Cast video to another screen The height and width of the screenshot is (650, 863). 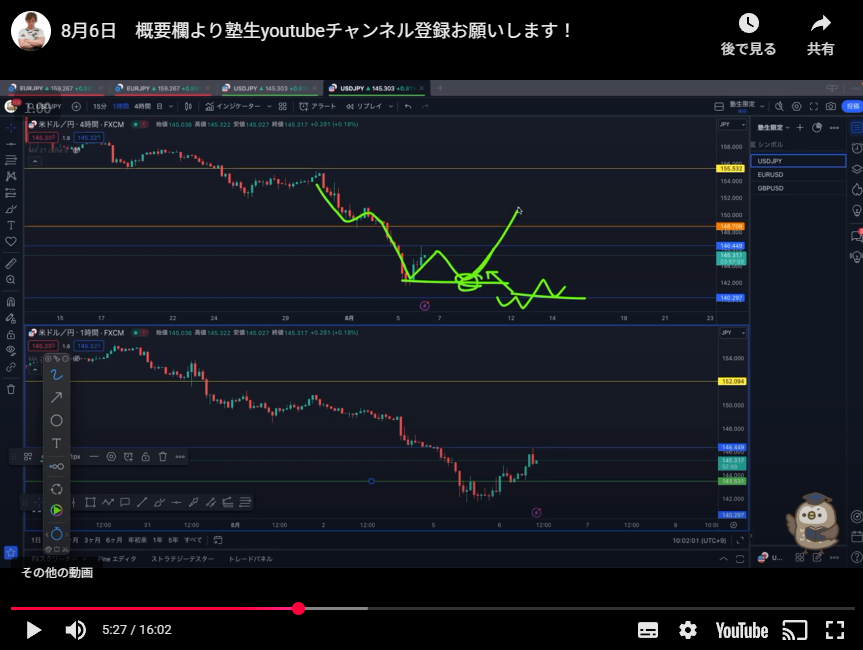[x=795, y=630]
